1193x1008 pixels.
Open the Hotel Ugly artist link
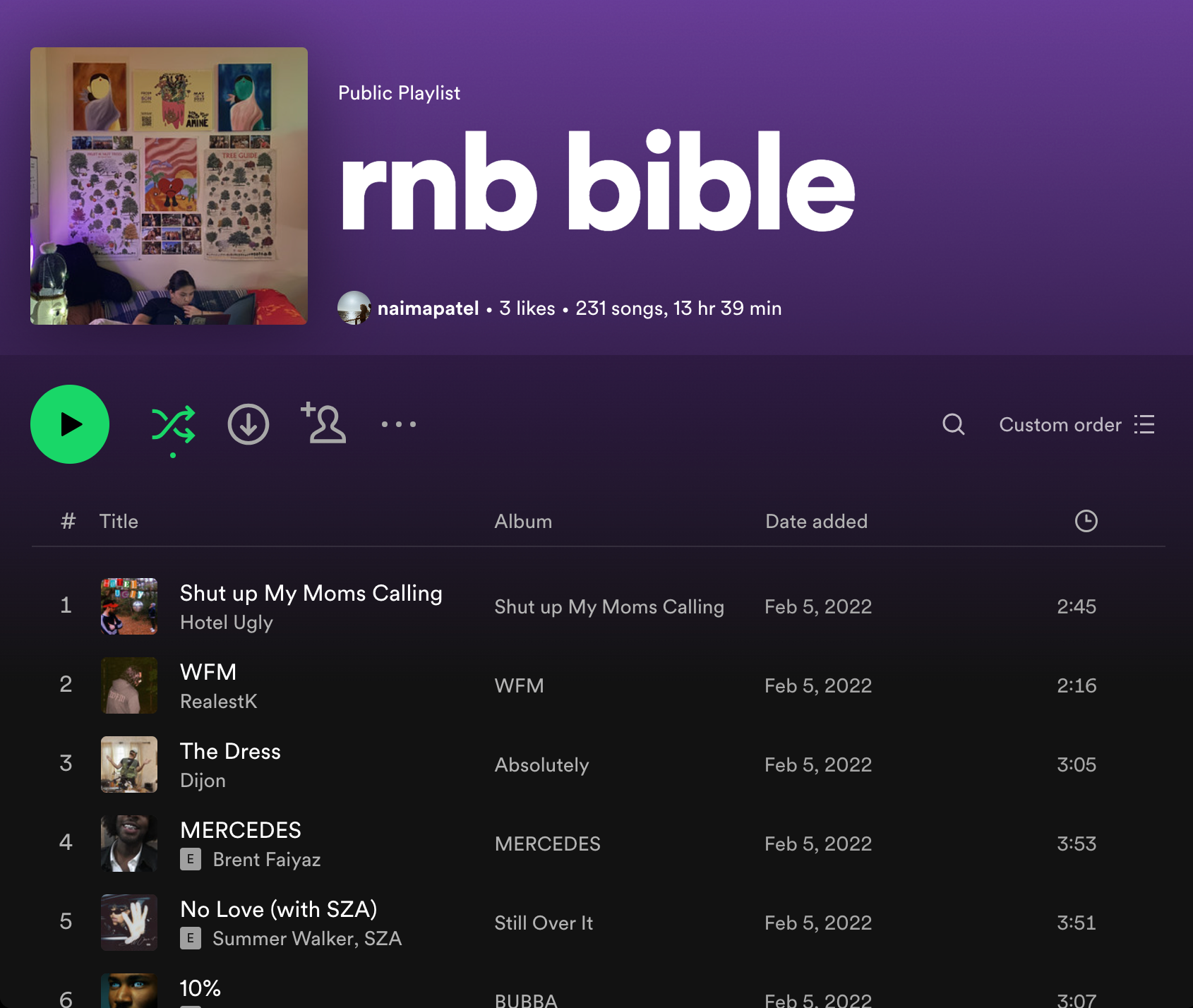click(x=226, y=623)
